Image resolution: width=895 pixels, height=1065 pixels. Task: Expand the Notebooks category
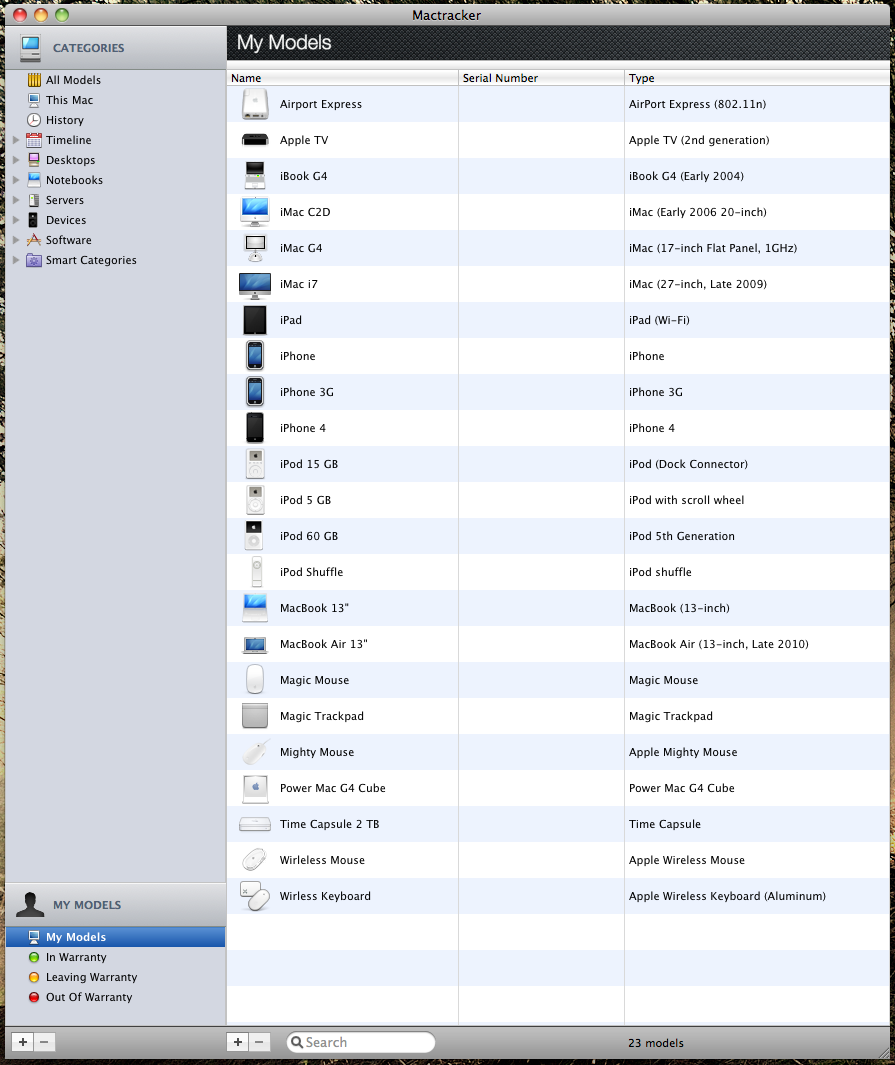point(16,180)
